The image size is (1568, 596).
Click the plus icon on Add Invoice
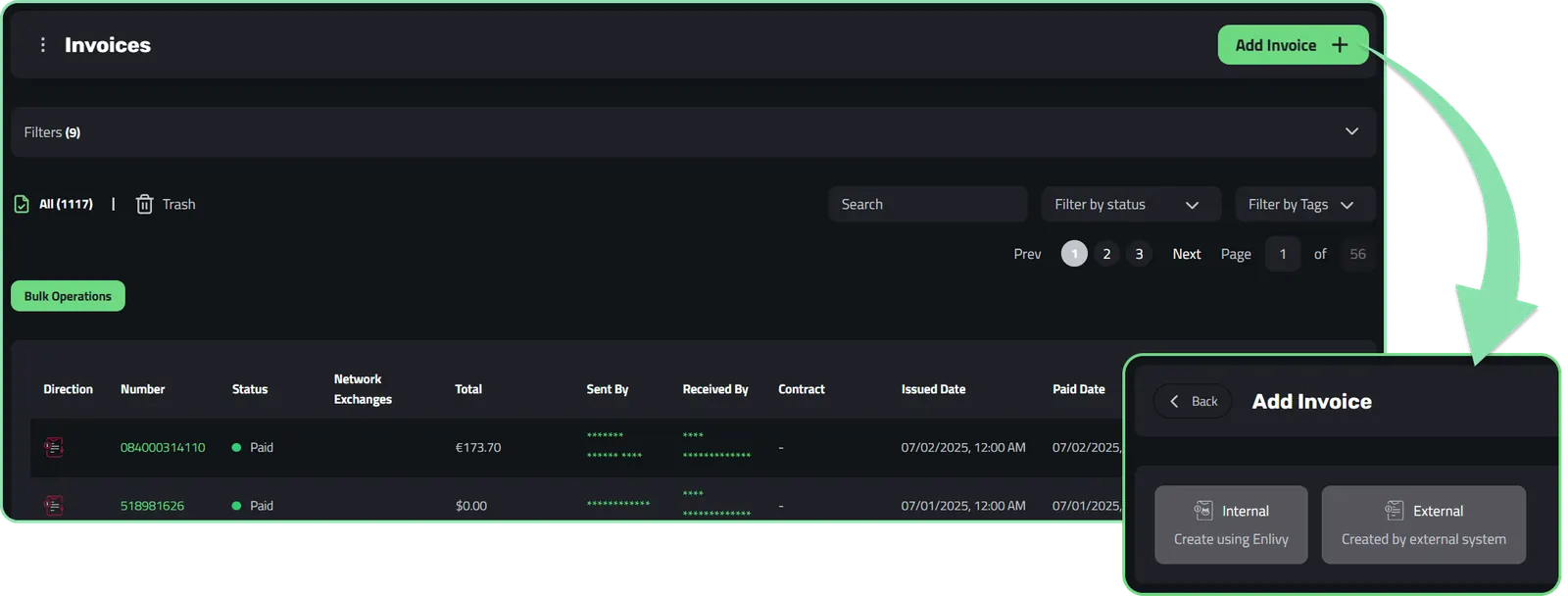click(x=1340, y=45)
